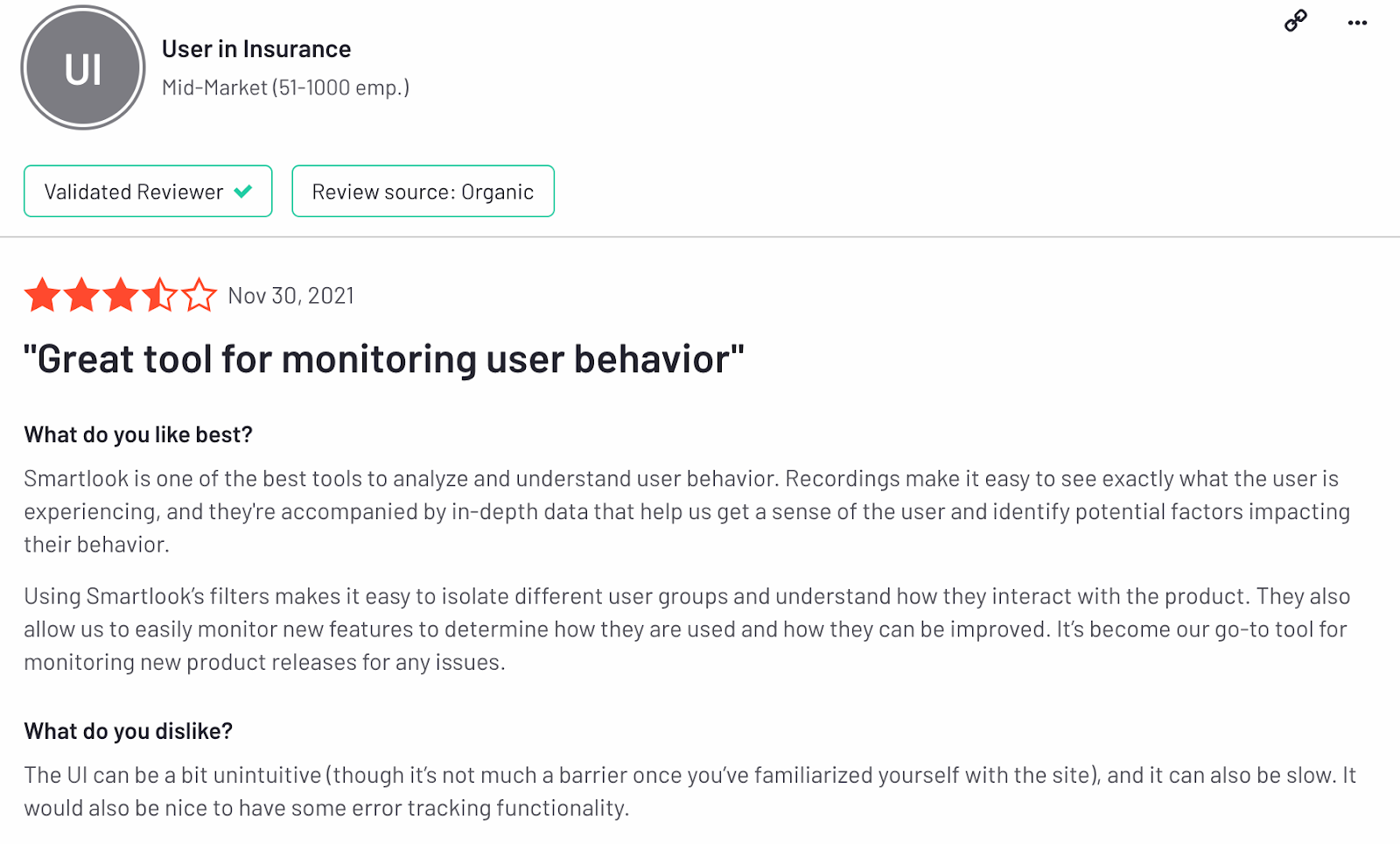This screenshot has height=844, width=1400.
Task: Click the green validated checkmark icon
Action: [243, 191]
